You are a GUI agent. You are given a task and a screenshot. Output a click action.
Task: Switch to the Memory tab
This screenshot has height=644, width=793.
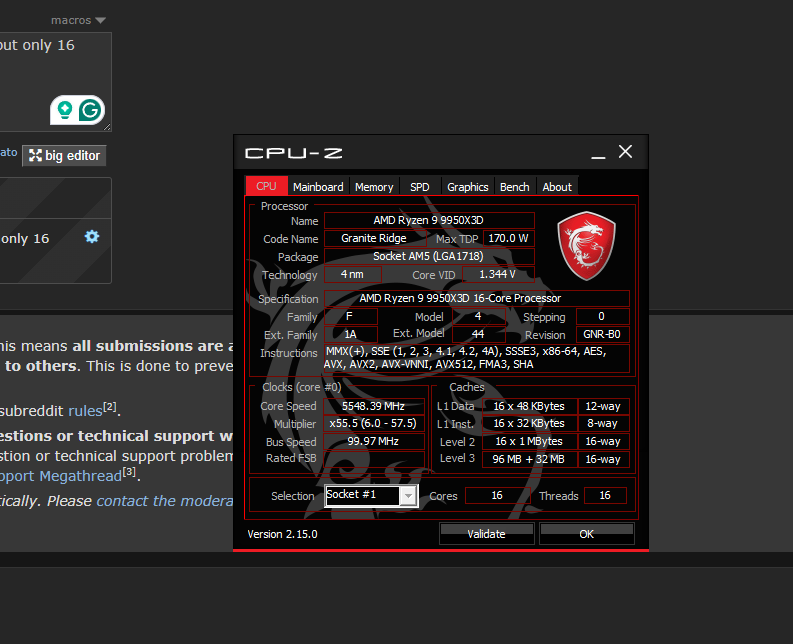(x=374, y=187)
